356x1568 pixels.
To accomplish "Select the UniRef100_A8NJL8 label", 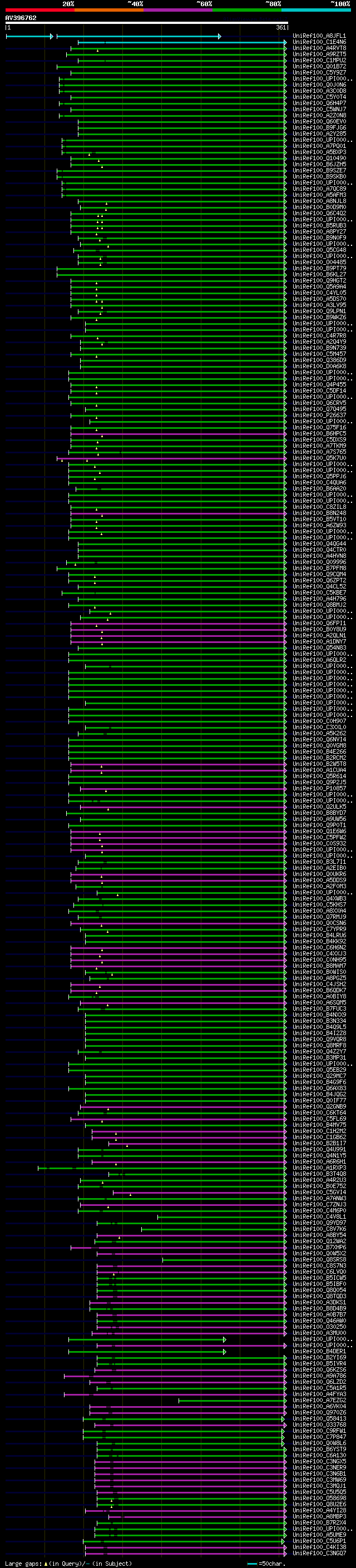I will tap(319, 201).
